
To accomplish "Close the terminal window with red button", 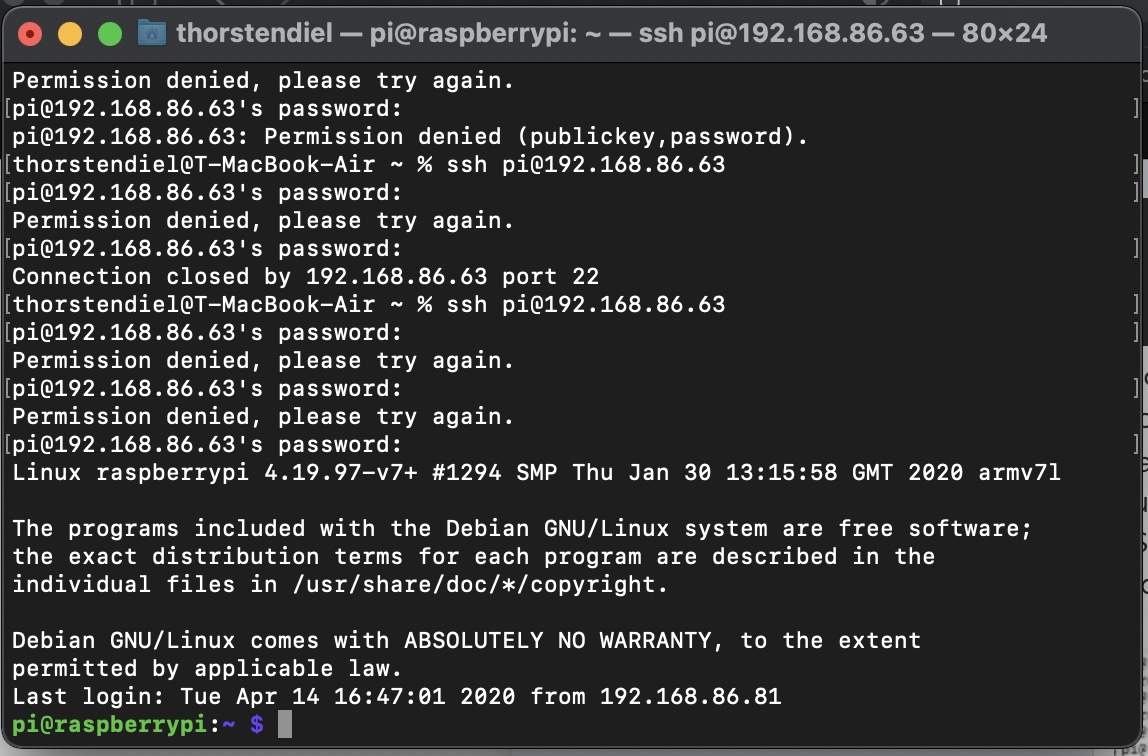I will click(30, 34).
